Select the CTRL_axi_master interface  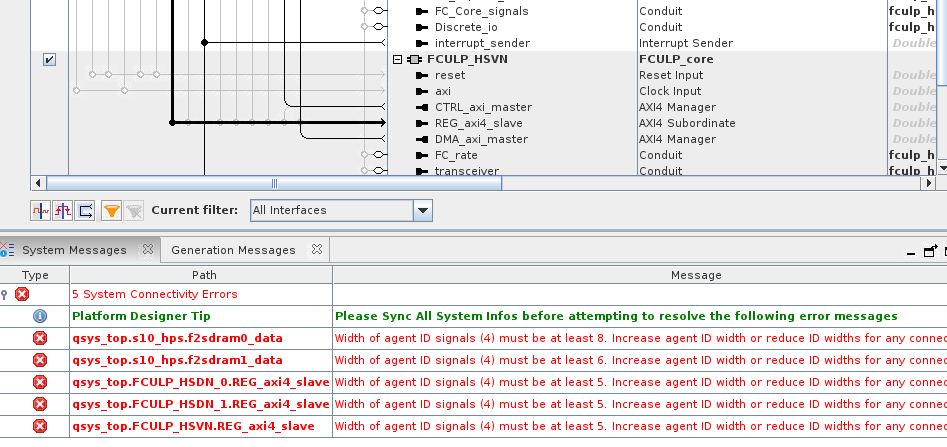coord(483,108)
